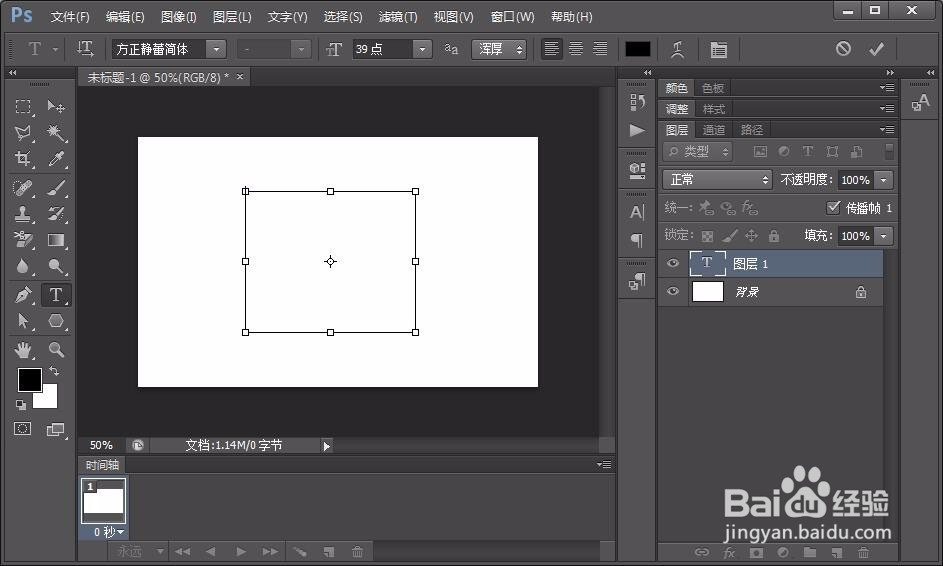The width and height of the screenshot is (943, 566).
Task: Switch to 通道 tab
Action: coord(714,130)
